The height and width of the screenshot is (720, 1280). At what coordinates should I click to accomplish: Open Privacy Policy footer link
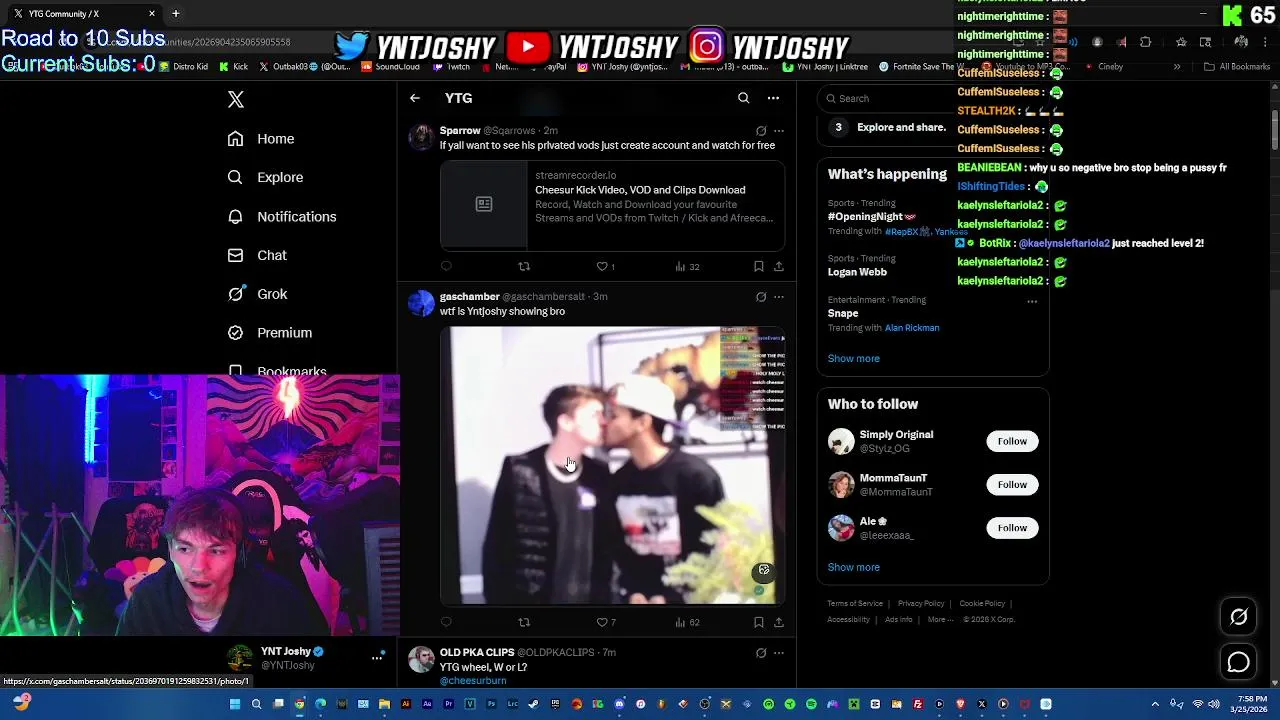point(921,604)
